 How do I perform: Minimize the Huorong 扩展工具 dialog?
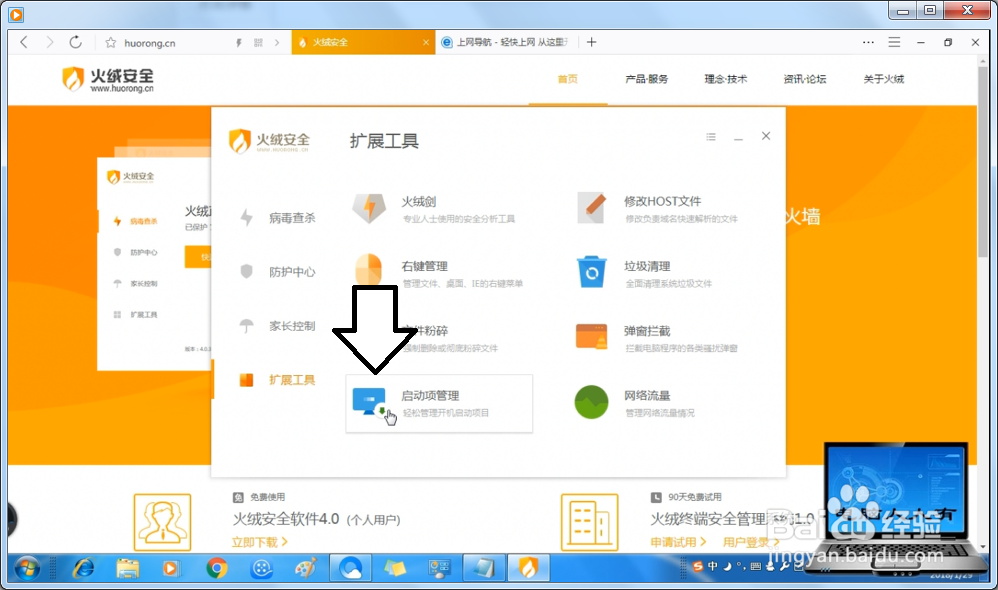tap(738, 137)
